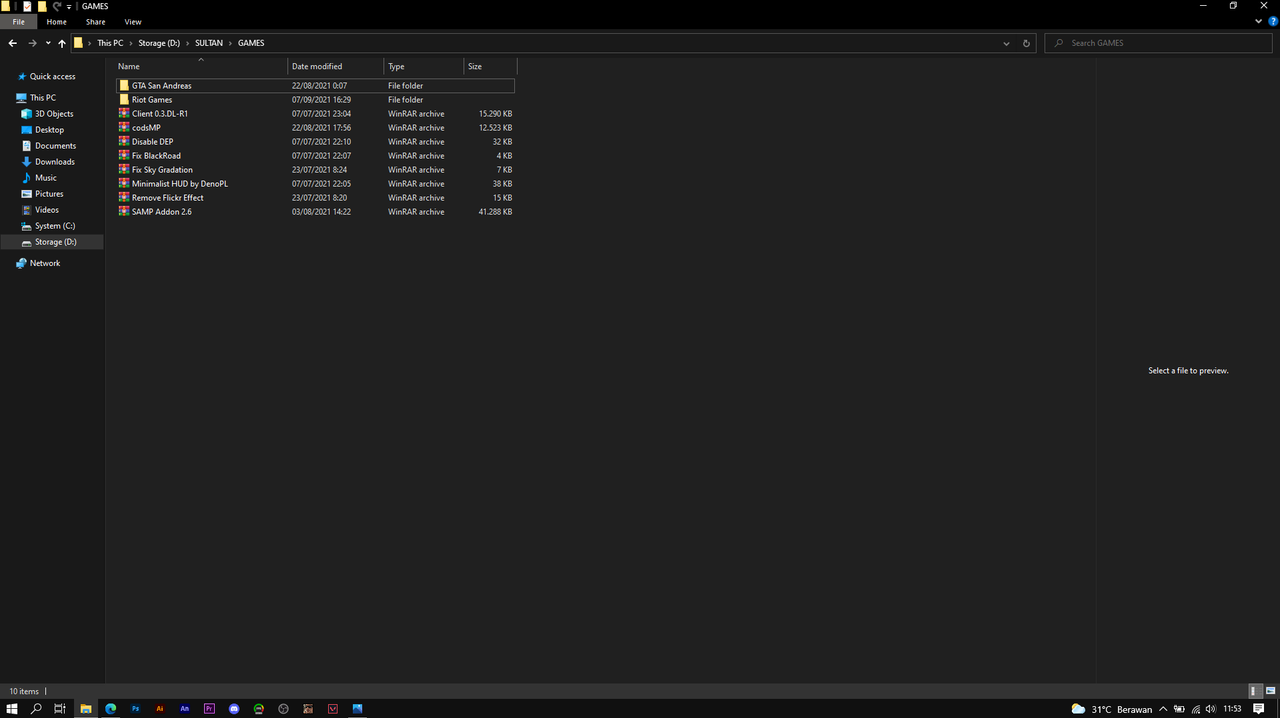Click SULTAN breadcrumb in address bar

click(209, 43)
